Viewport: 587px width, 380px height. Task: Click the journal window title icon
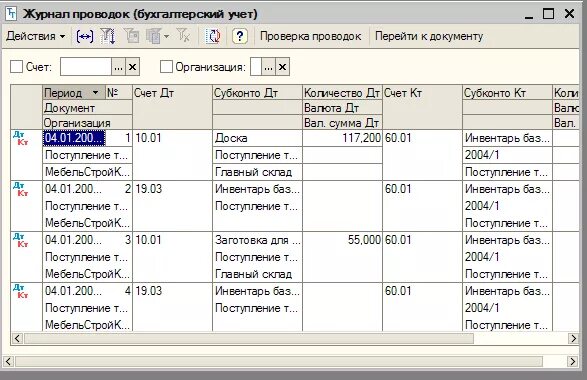click(x=11, y=14)
